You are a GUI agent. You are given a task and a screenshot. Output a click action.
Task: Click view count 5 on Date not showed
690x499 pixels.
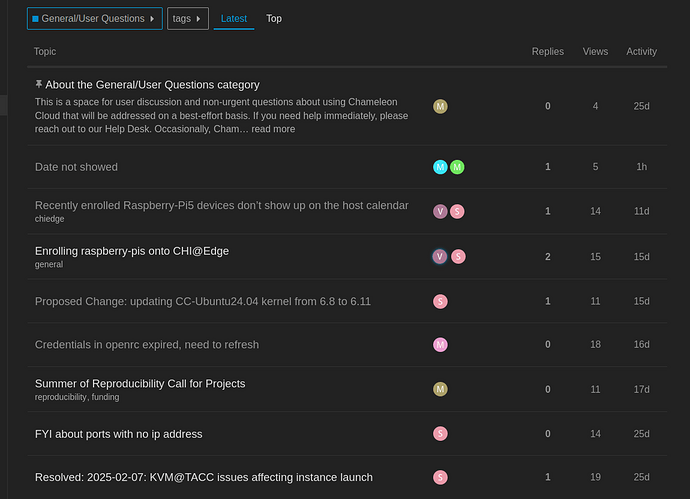[x=595, y=167]
